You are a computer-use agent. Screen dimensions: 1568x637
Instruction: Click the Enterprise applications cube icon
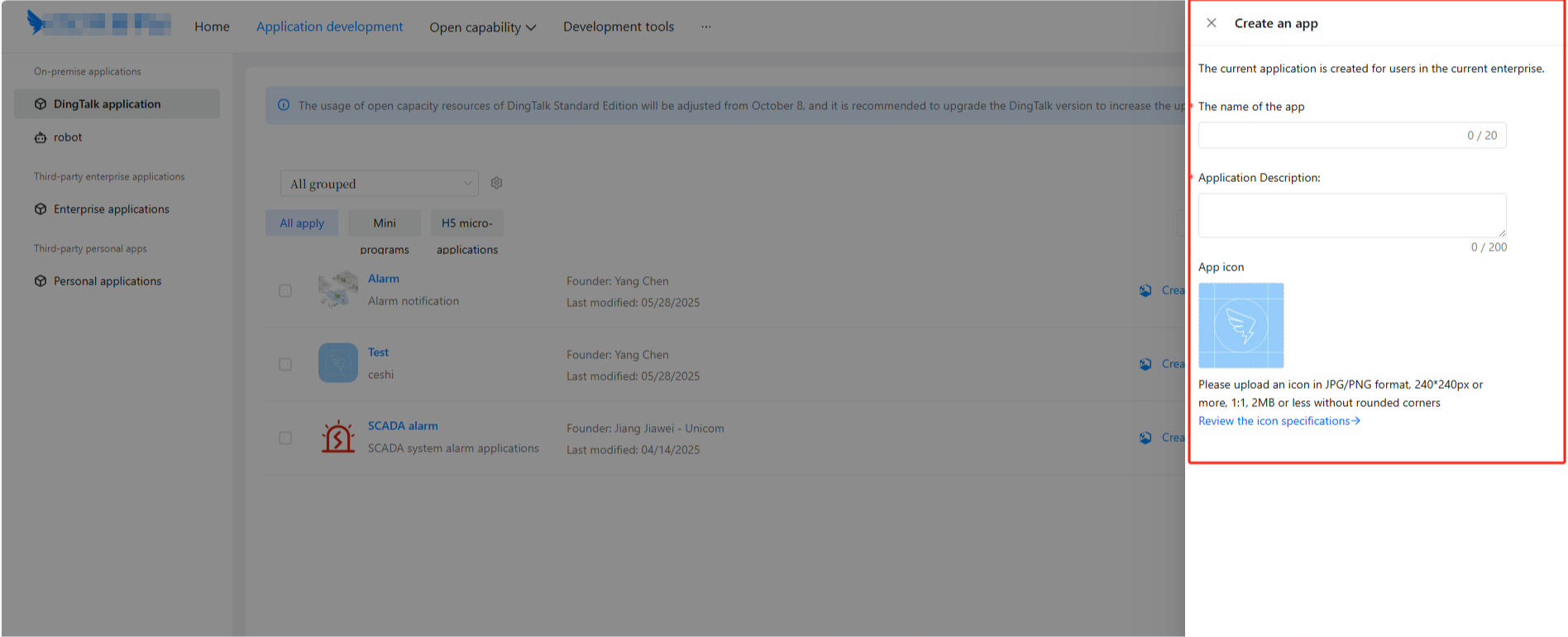[41, 209]
